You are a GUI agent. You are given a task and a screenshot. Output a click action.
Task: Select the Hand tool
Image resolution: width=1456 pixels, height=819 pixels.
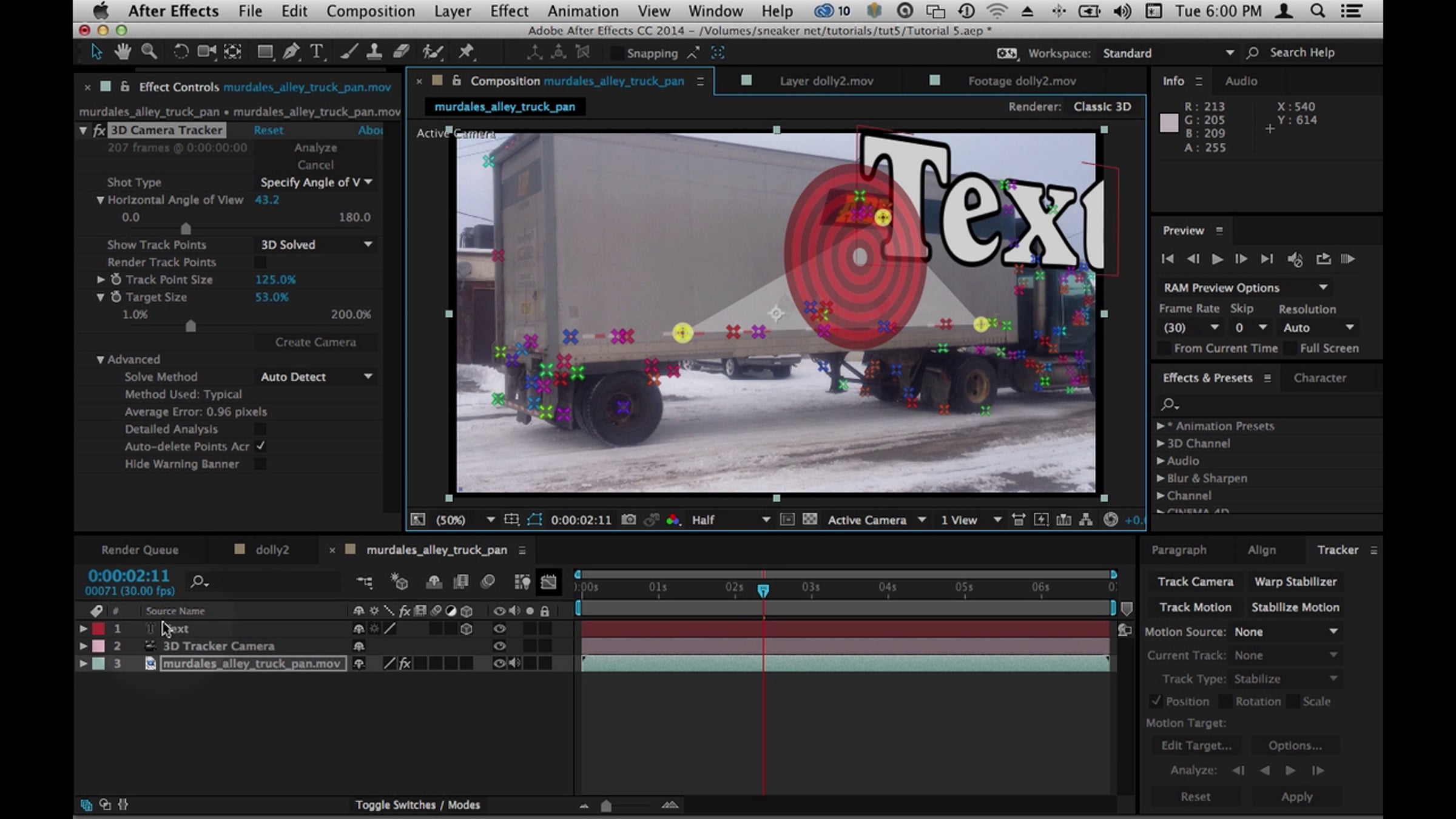[x=123, y=52]
